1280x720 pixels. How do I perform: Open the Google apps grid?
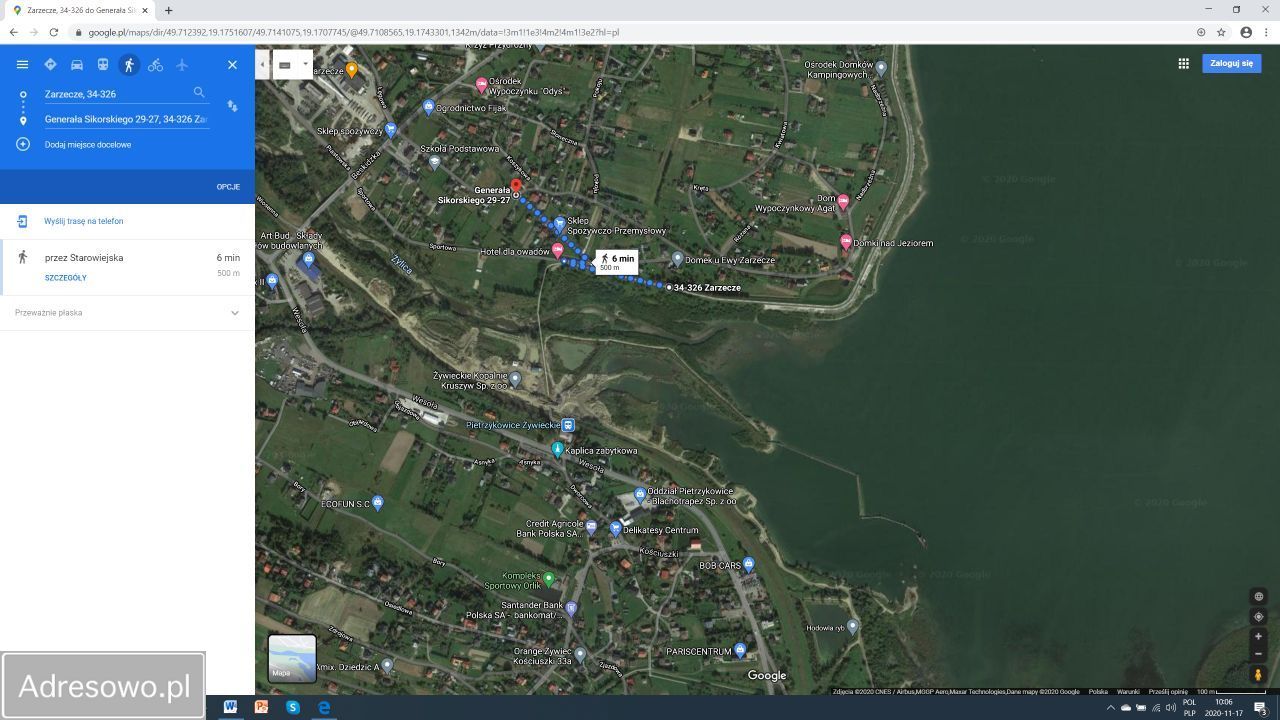click(1183, 63)
